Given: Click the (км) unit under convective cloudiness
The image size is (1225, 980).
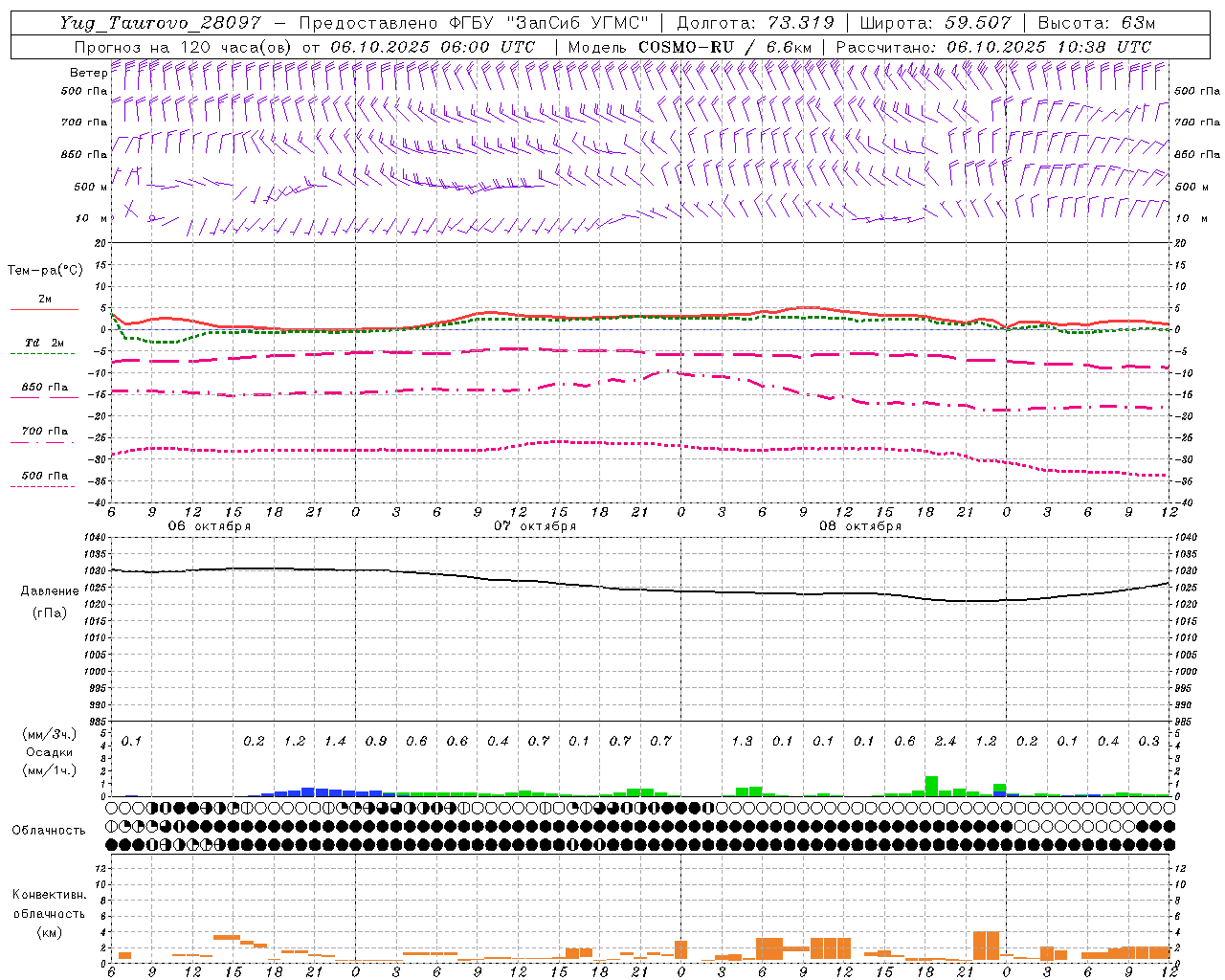Looking at the screenshot, I should tap(49, 932).
